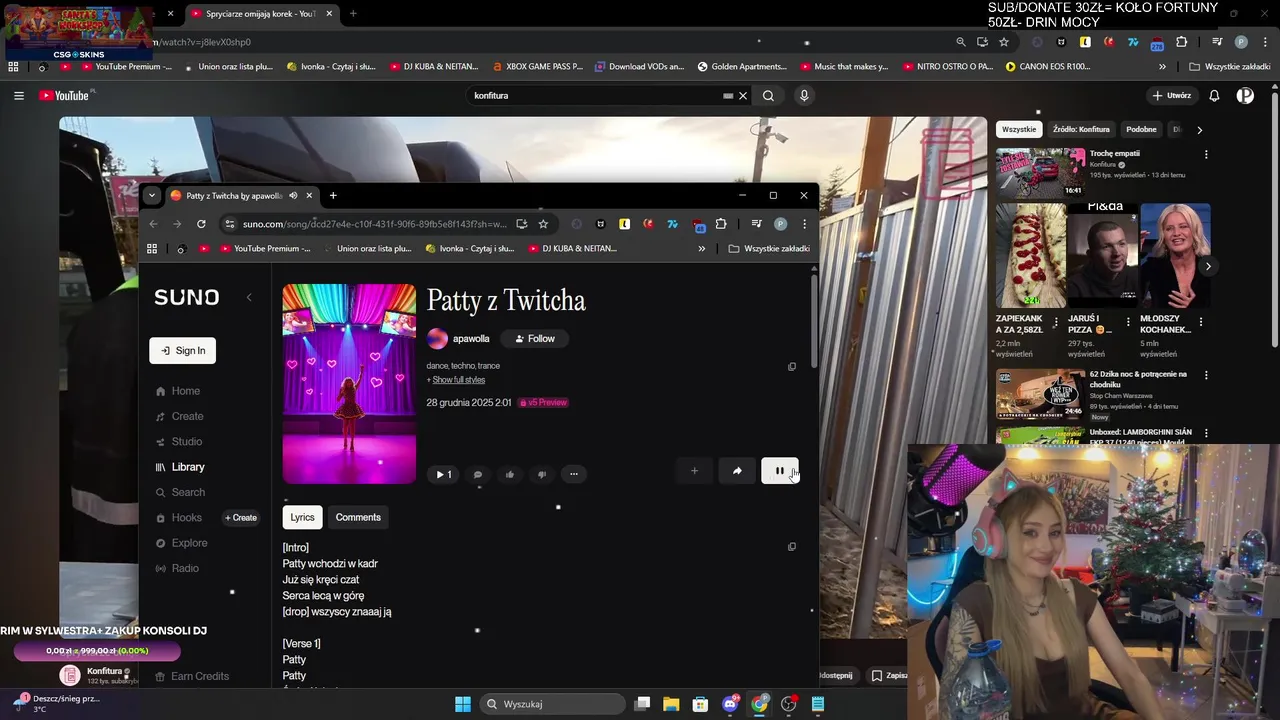Image resolution: width=1280 pixels, height=720 pixels.
Task: Reload the Suno page
Action: pos(201,224)
